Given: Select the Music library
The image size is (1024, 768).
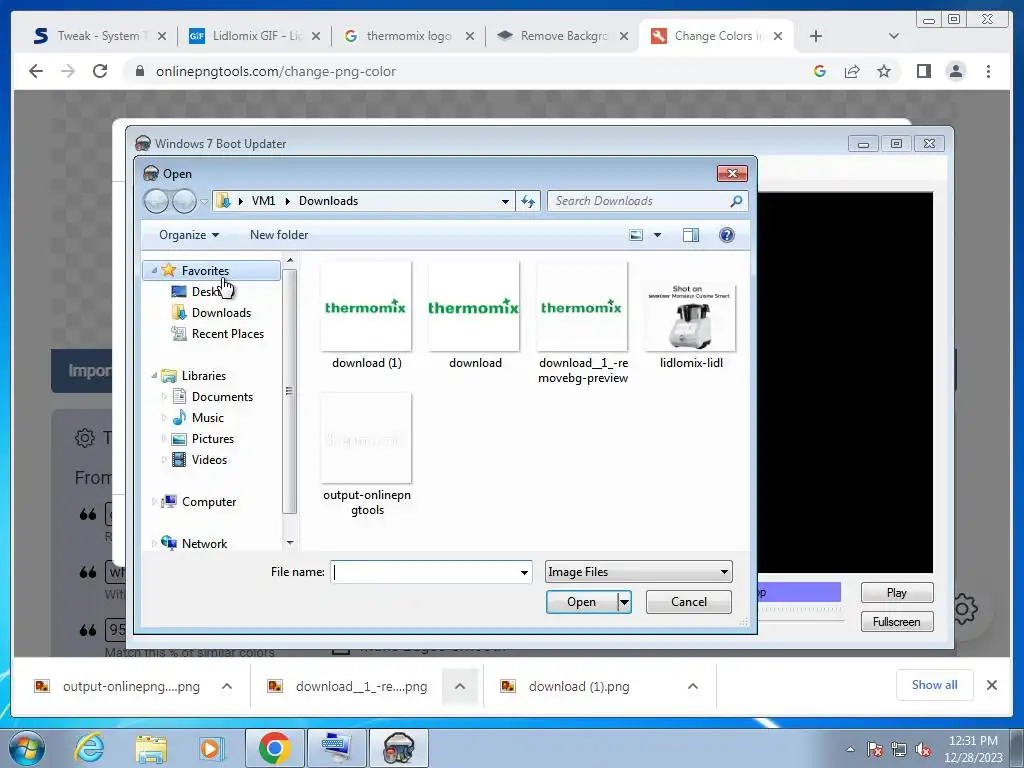Looking at the screenshot, I should (x=208, y=418).
